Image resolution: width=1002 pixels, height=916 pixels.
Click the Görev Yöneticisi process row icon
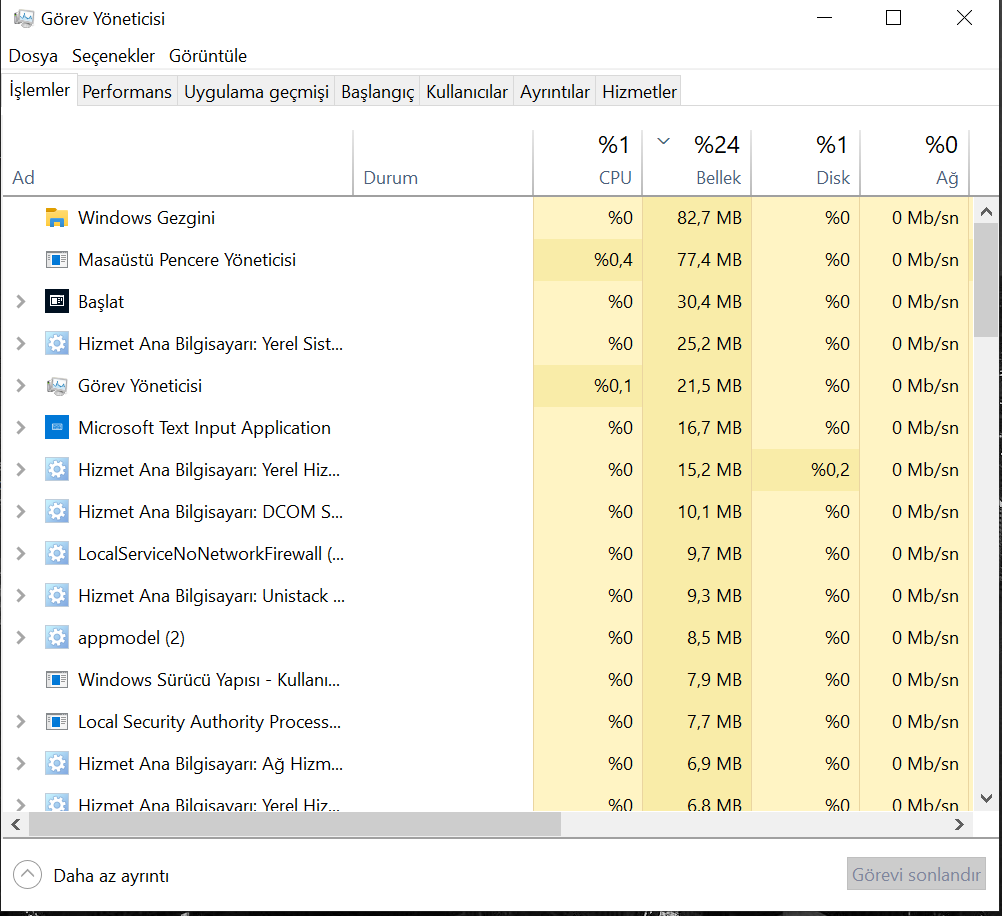point(57,386)
